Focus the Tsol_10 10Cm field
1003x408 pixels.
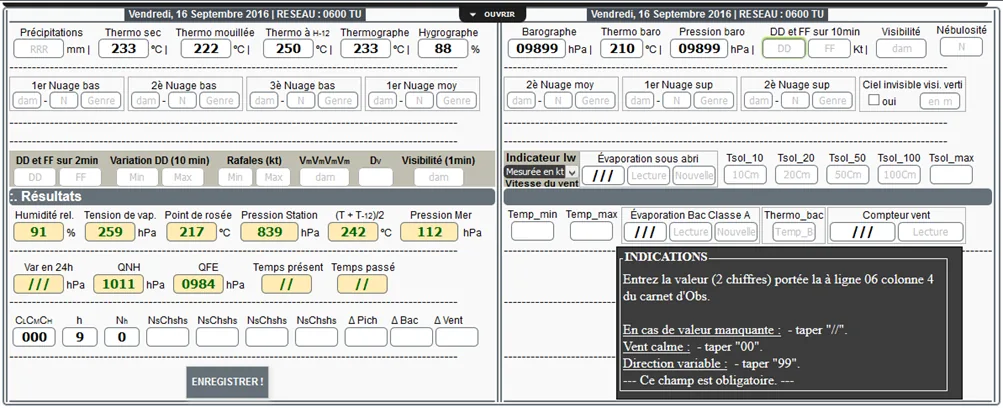pyautogui.click(x=745, y=175)
